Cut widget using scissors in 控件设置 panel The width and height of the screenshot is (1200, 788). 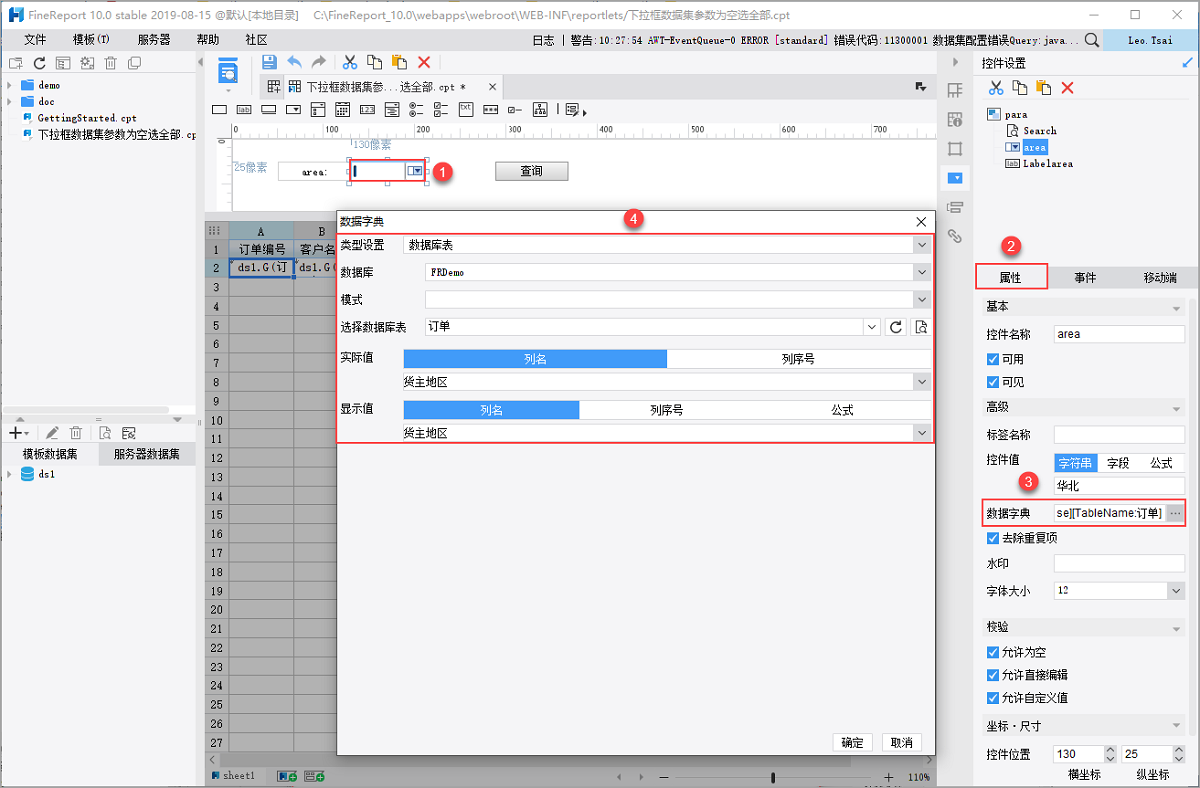pos(995,88)
